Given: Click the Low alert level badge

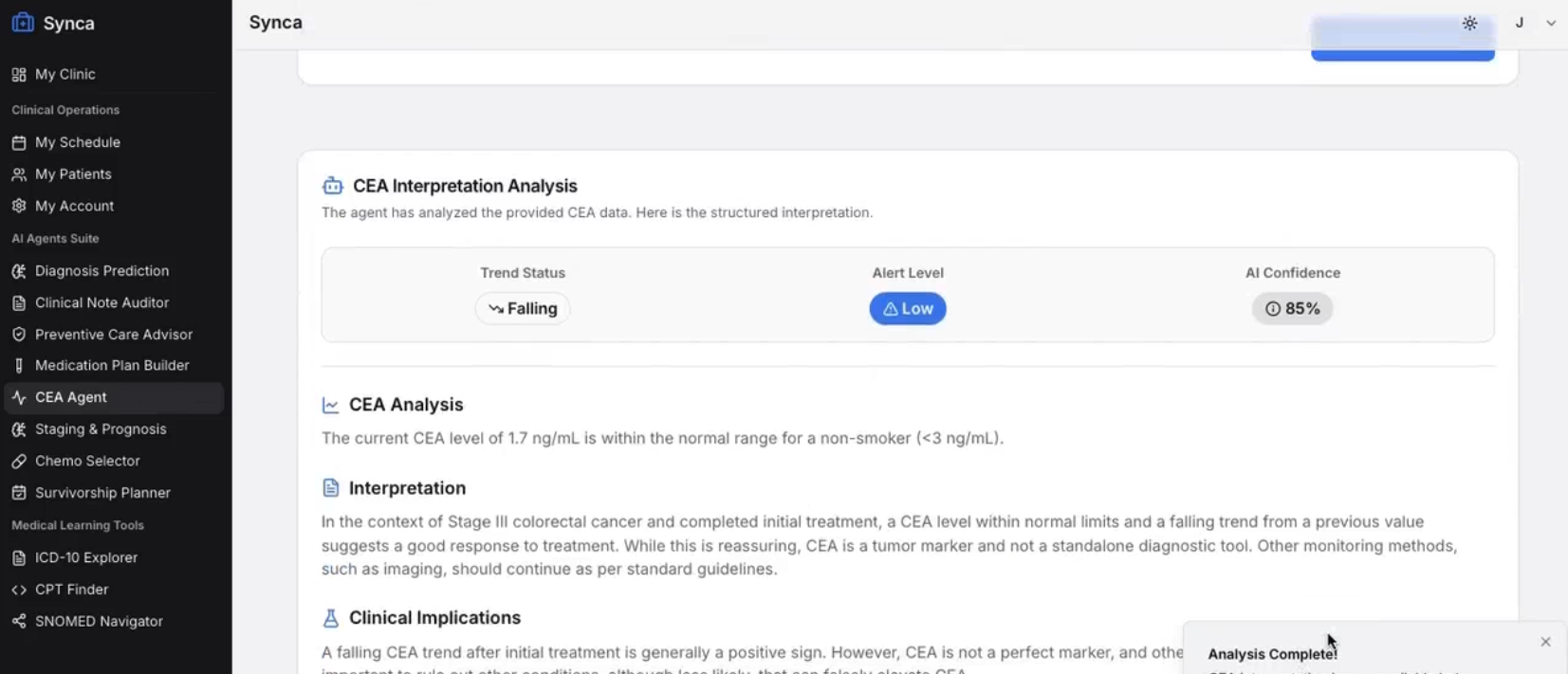Looking at the screenshot, I should (x=908, y=309).
